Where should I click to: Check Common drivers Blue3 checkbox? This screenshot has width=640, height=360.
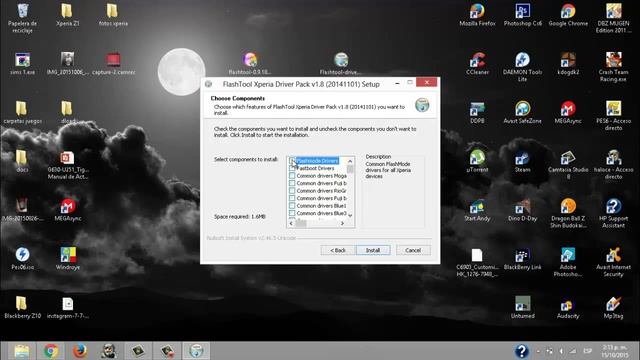coord(292,213)
